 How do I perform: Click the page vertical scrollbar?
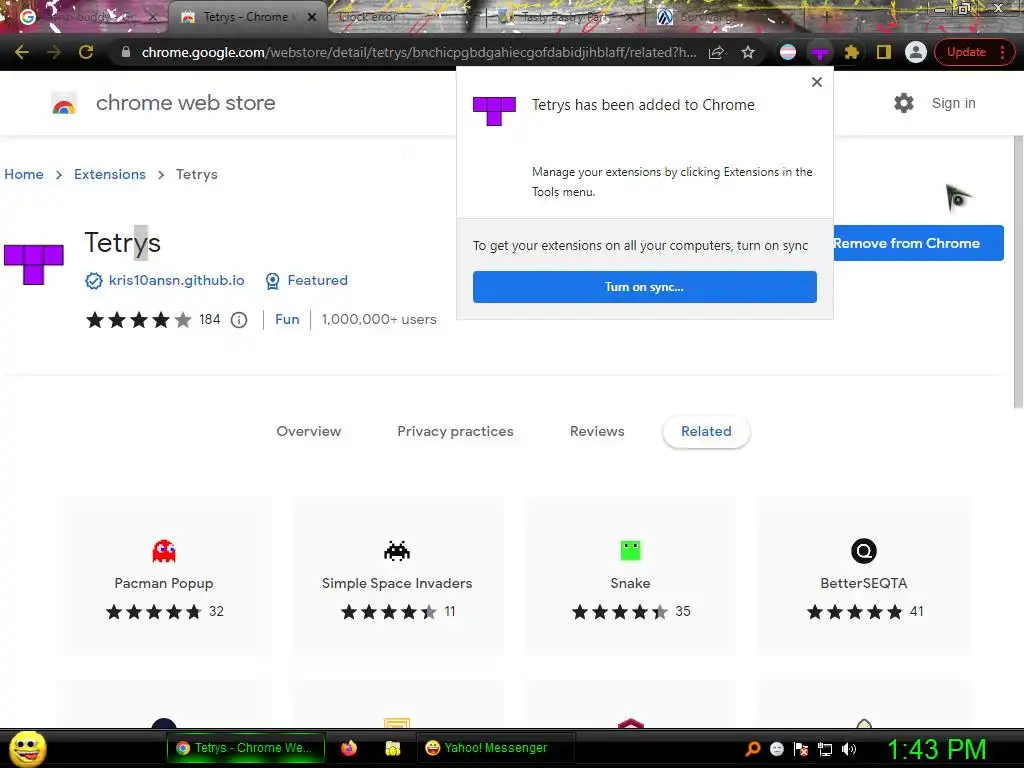tap(1017, 272)
